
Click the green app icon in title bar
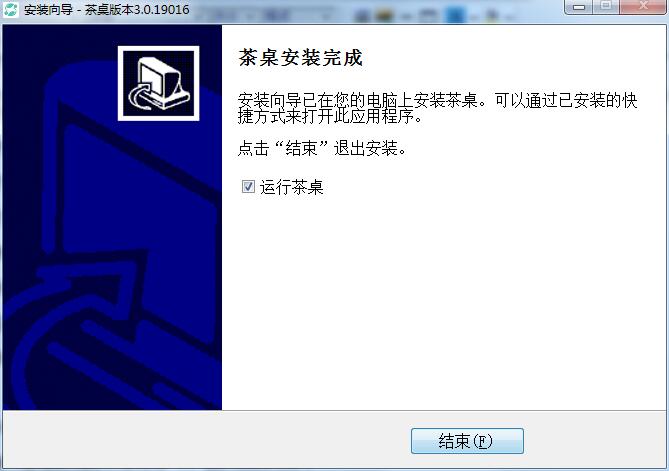pos(11,9)
